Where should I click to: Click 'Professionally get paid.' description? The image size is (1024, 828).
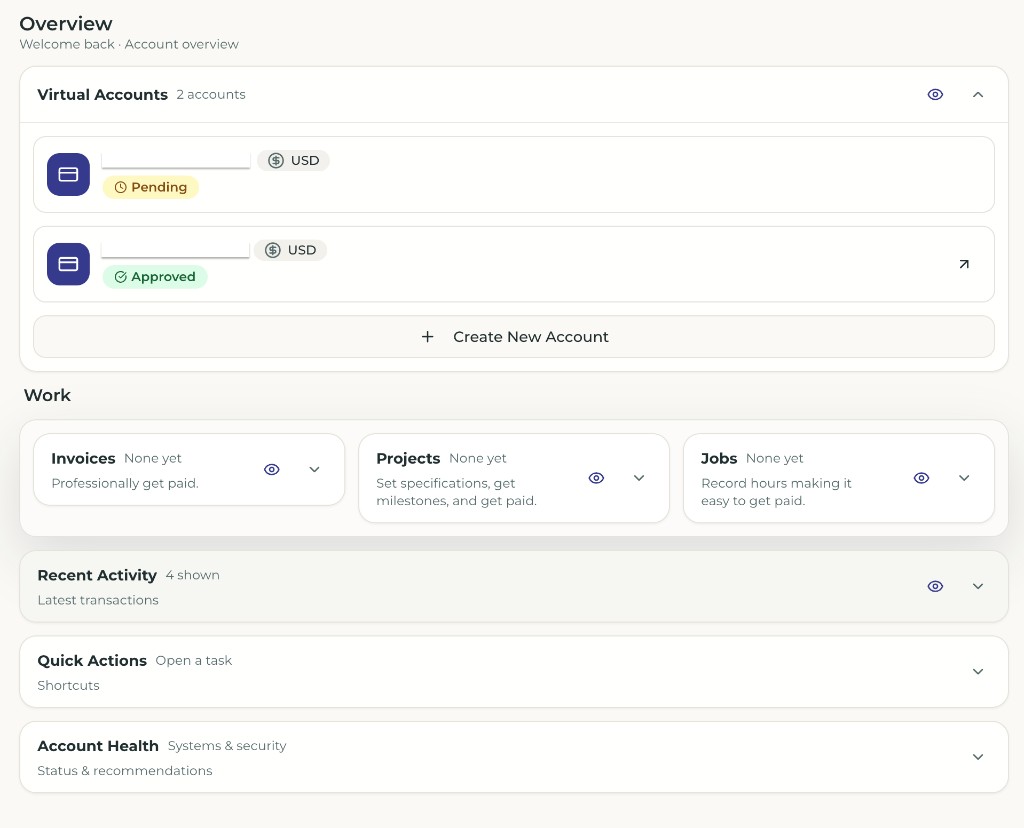pyautogui.click(x=125, y=483)
